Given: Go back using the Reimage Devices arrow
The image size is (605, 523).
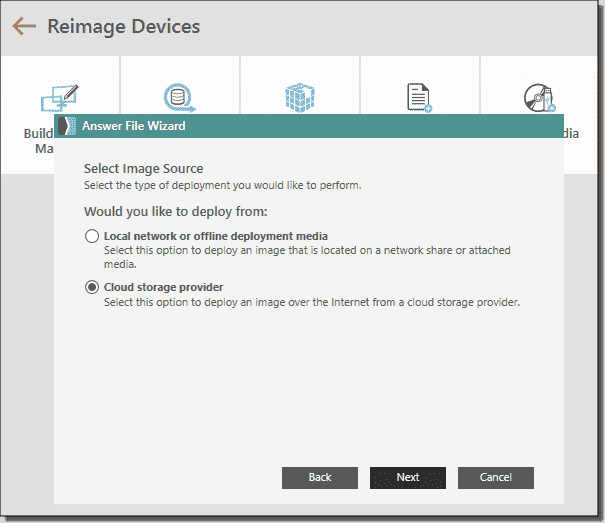Looking at the screenshot, I should coord(24,26).
